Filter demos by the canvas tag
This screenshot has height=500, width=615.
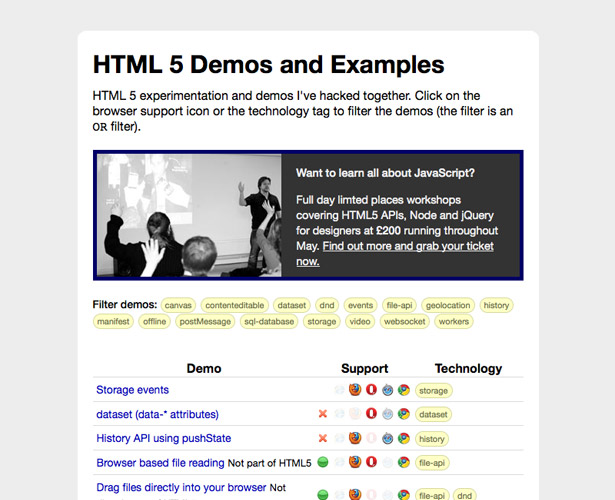point(178,305)
